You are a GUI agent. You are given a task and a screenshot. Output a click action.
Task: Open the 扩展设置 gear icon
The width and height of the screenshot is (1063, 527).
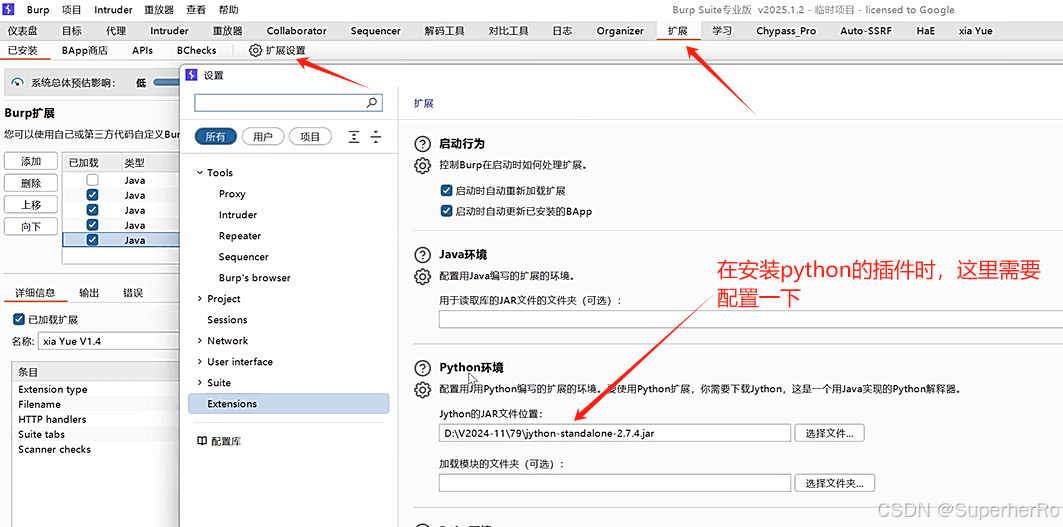(x=255, y=50)
